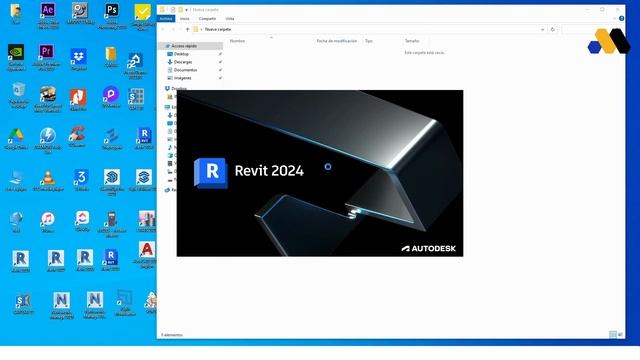Image resolution: width=640 pixels, height=360 pixels.
Task: Expand the Explorer ribbon chevron
Action: coord(614,18)
